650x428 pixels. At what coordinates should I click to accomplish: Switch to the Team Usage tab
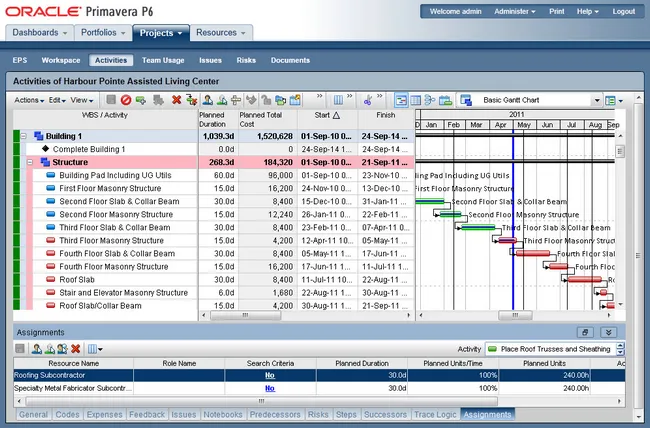tap(162, 60)
